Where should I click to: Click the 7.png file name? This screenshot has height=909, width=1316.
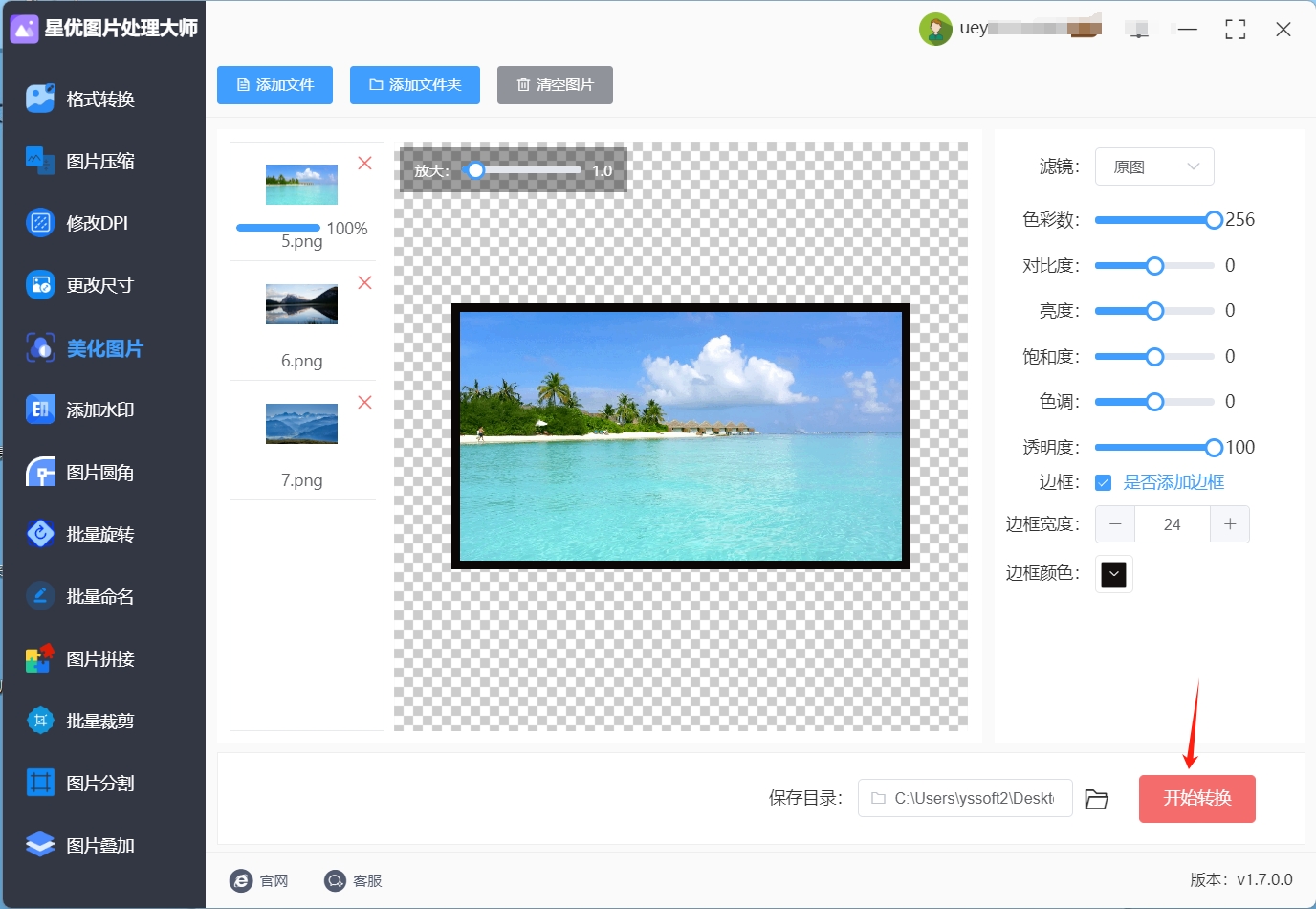click(301, 480)
